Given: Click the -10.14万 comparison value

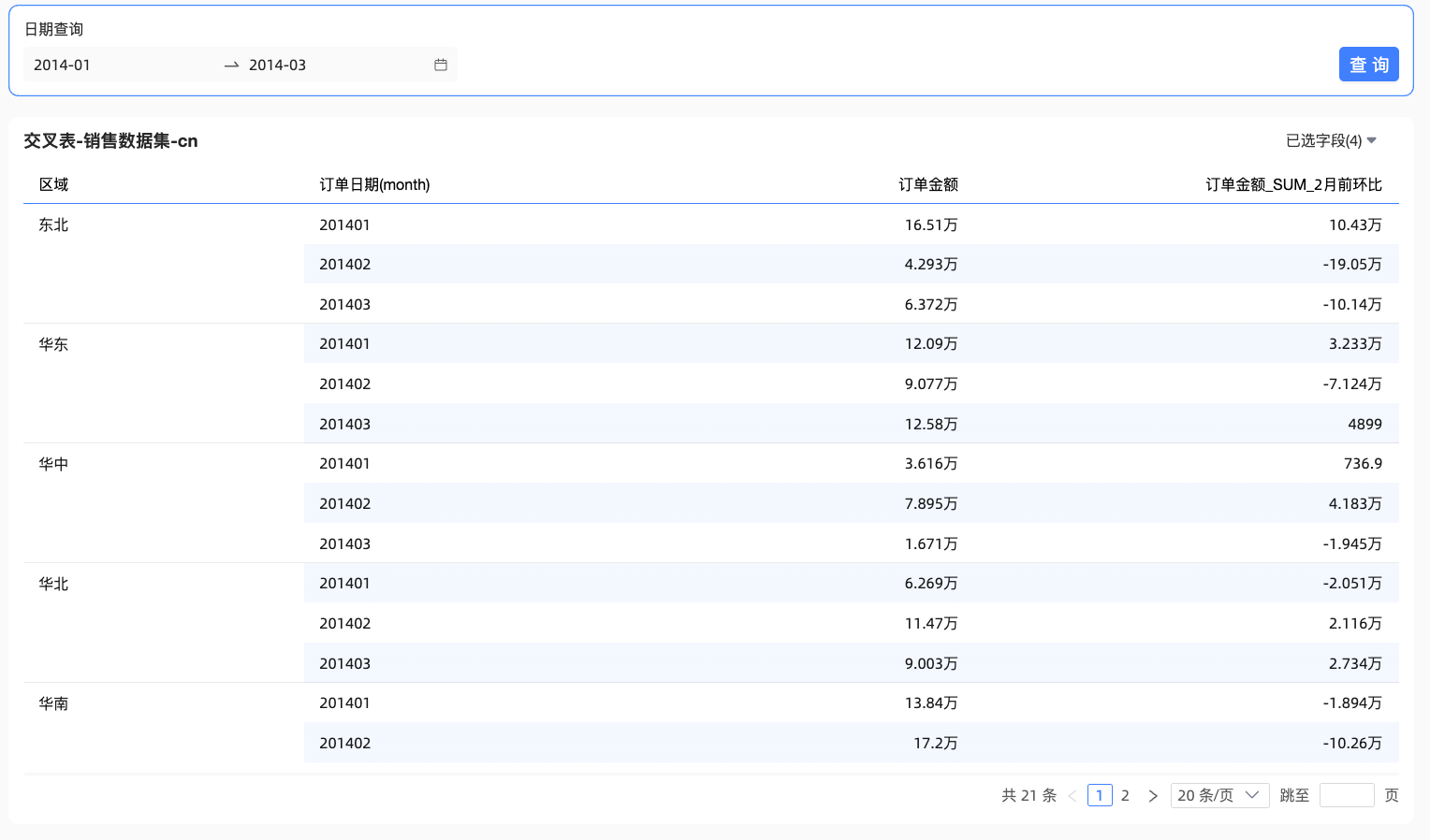Looking at the screenshot, I should pyautogui.click(x=1352, y=304).
